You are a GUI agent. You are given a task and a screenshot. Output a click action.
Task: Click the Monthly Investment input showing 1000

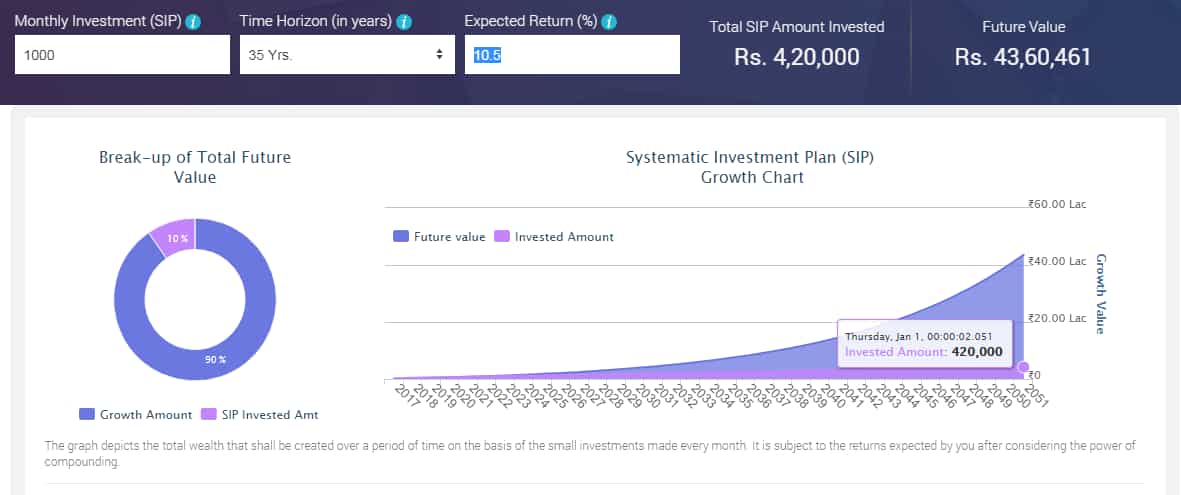[x=122, y=55]
